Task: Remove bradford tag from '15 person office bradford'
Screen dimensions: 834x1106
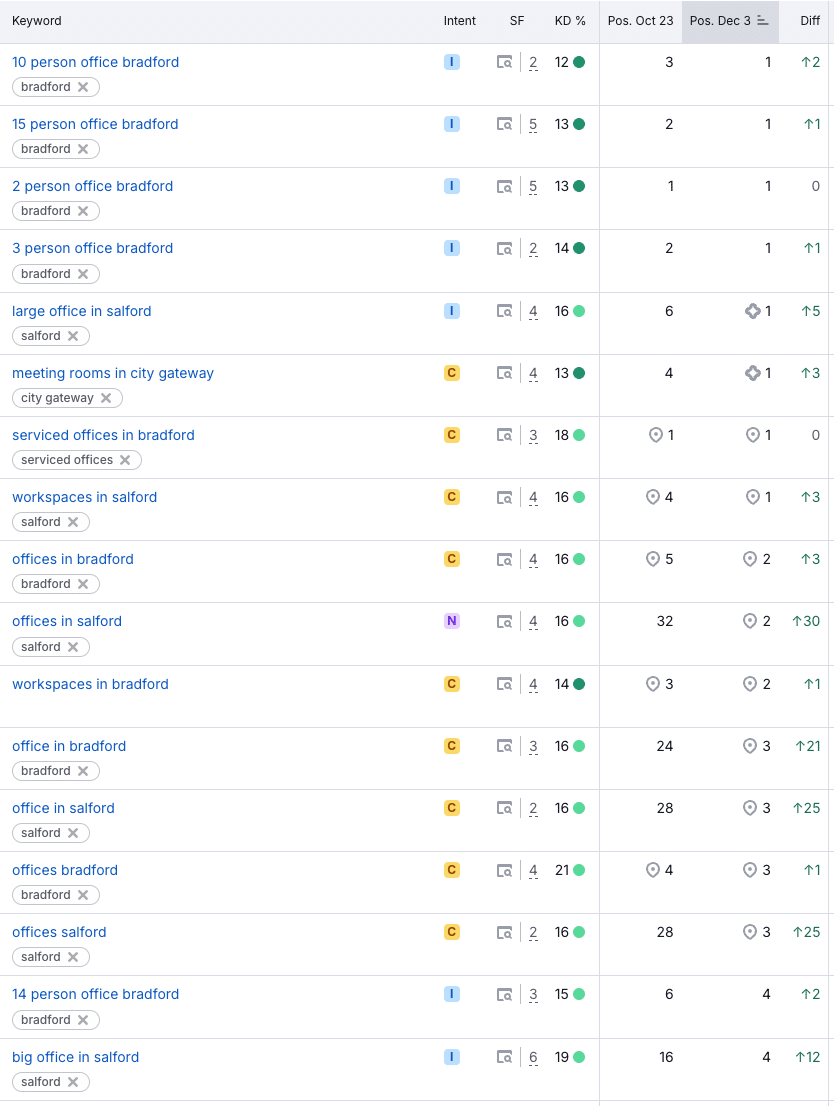Action: point(83,149)
